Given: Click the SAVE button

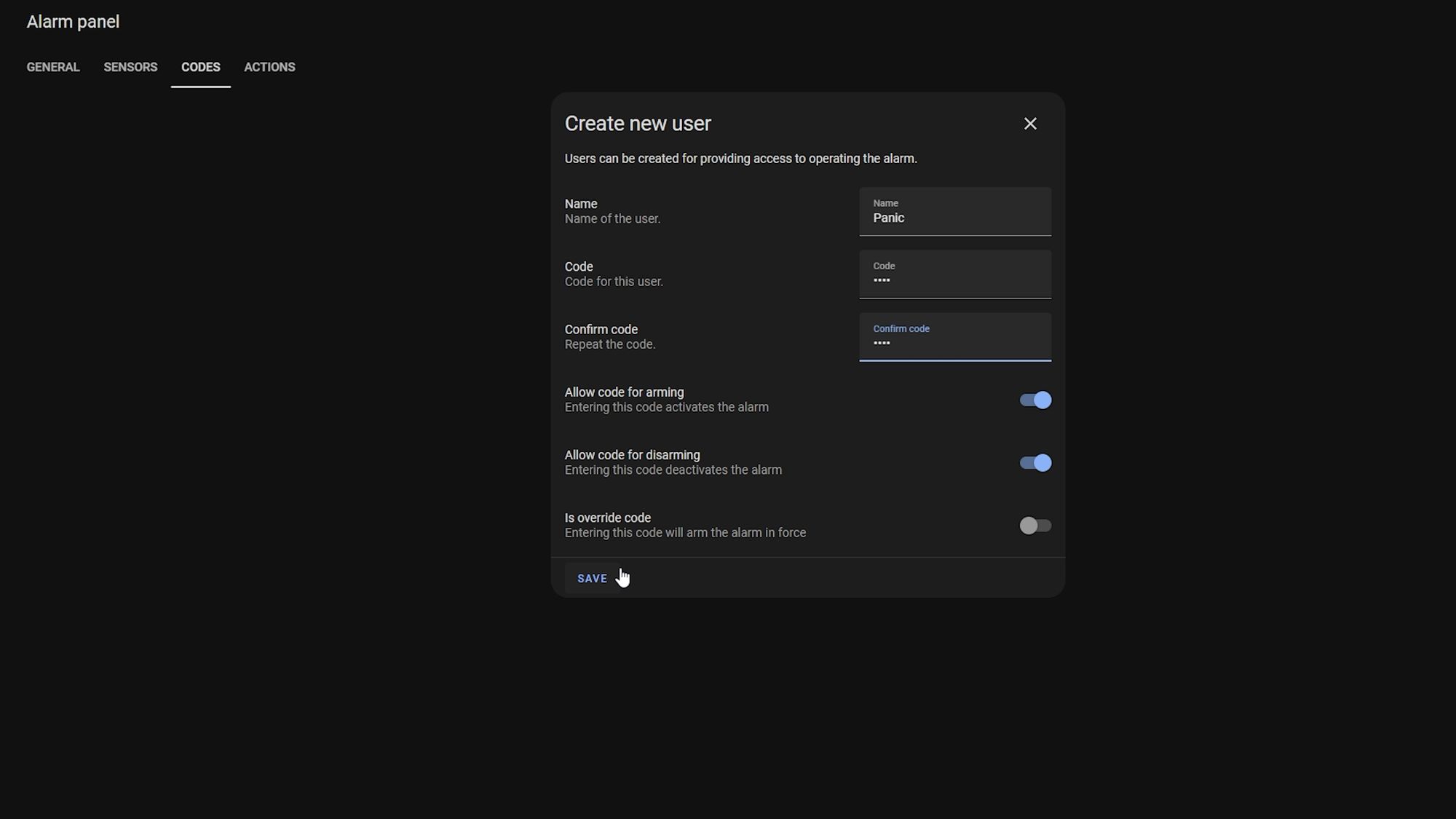Looking at the screenshot, I should (x=591, y=577).
